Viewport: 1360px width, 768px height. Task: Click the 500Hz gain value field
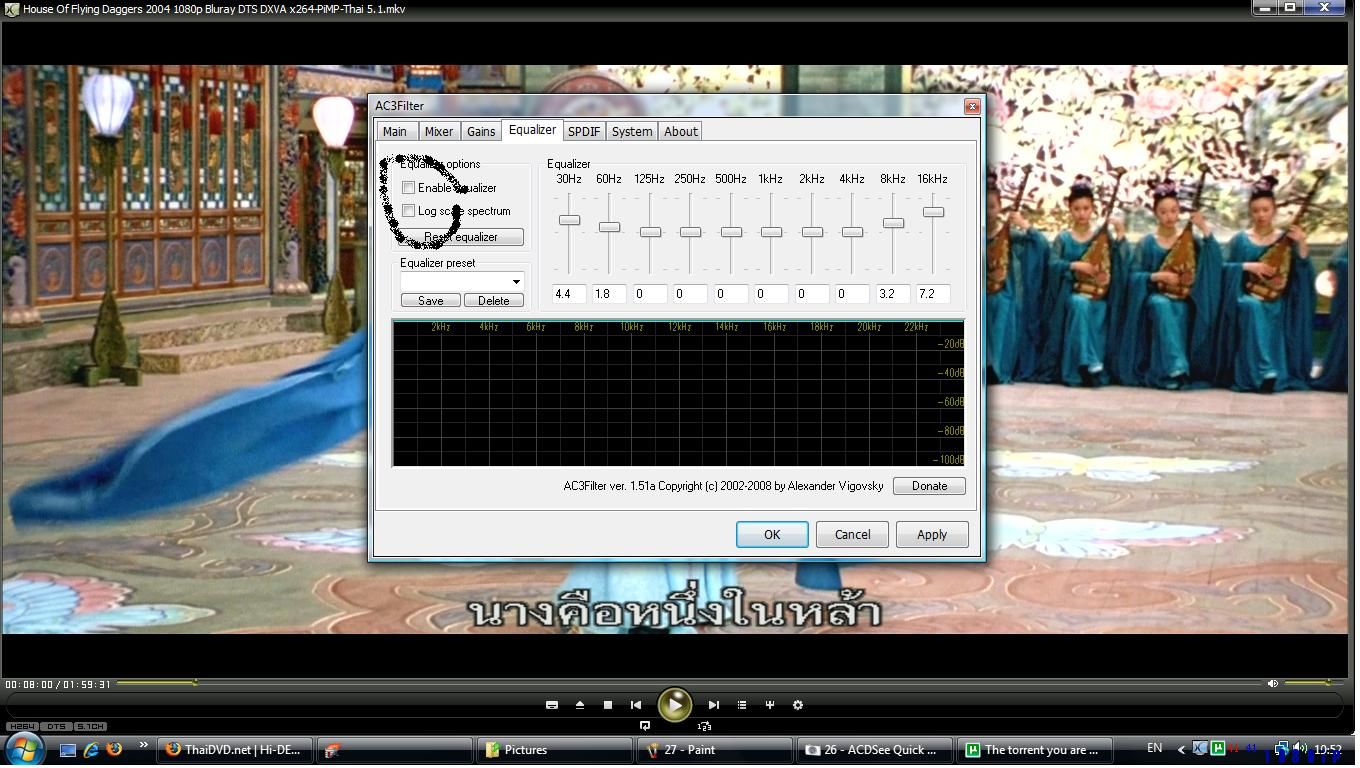[x=731, y=294]
